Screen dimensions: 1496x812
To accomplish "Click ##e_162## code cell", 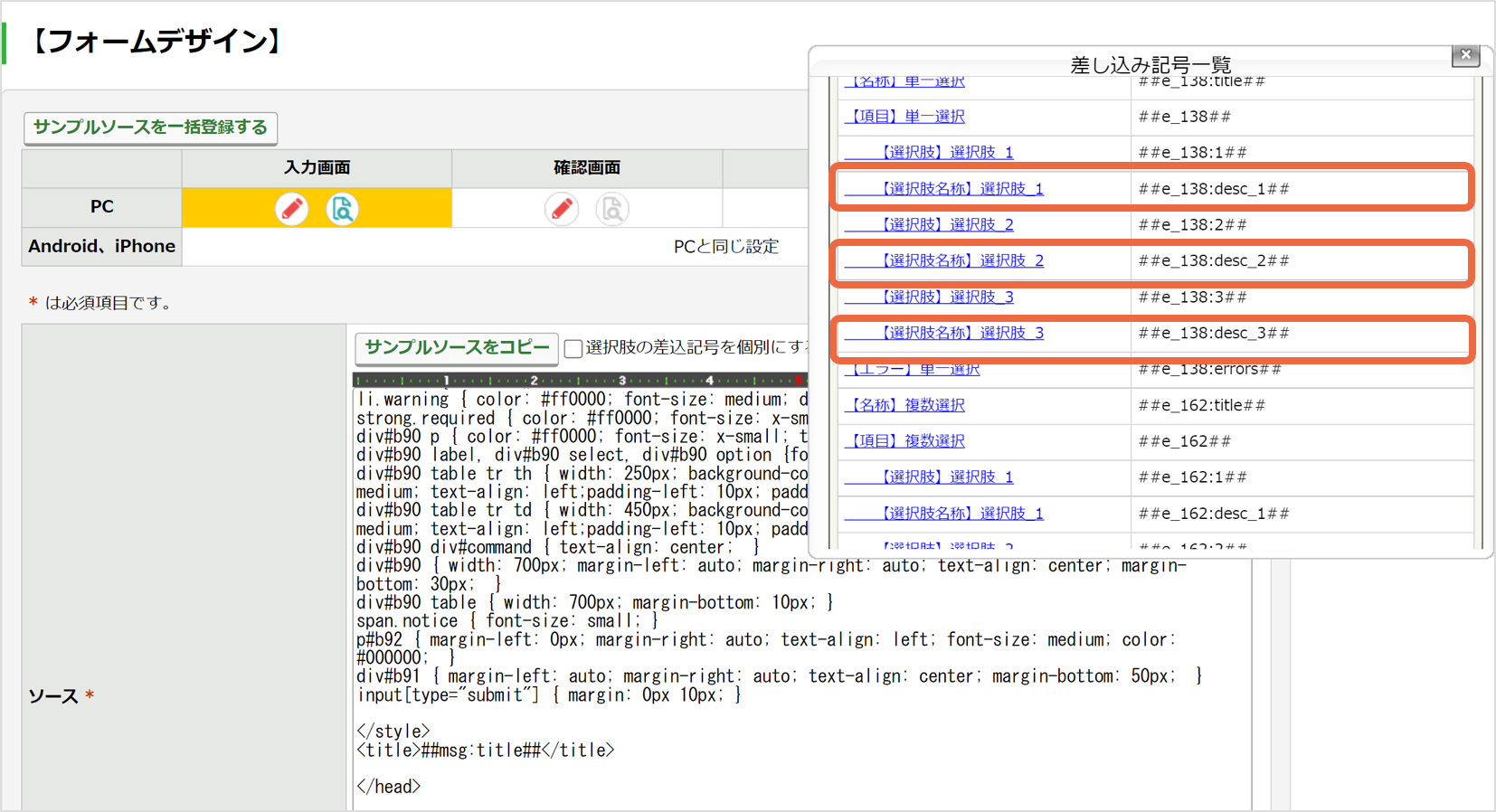I will click(1302, 441).
